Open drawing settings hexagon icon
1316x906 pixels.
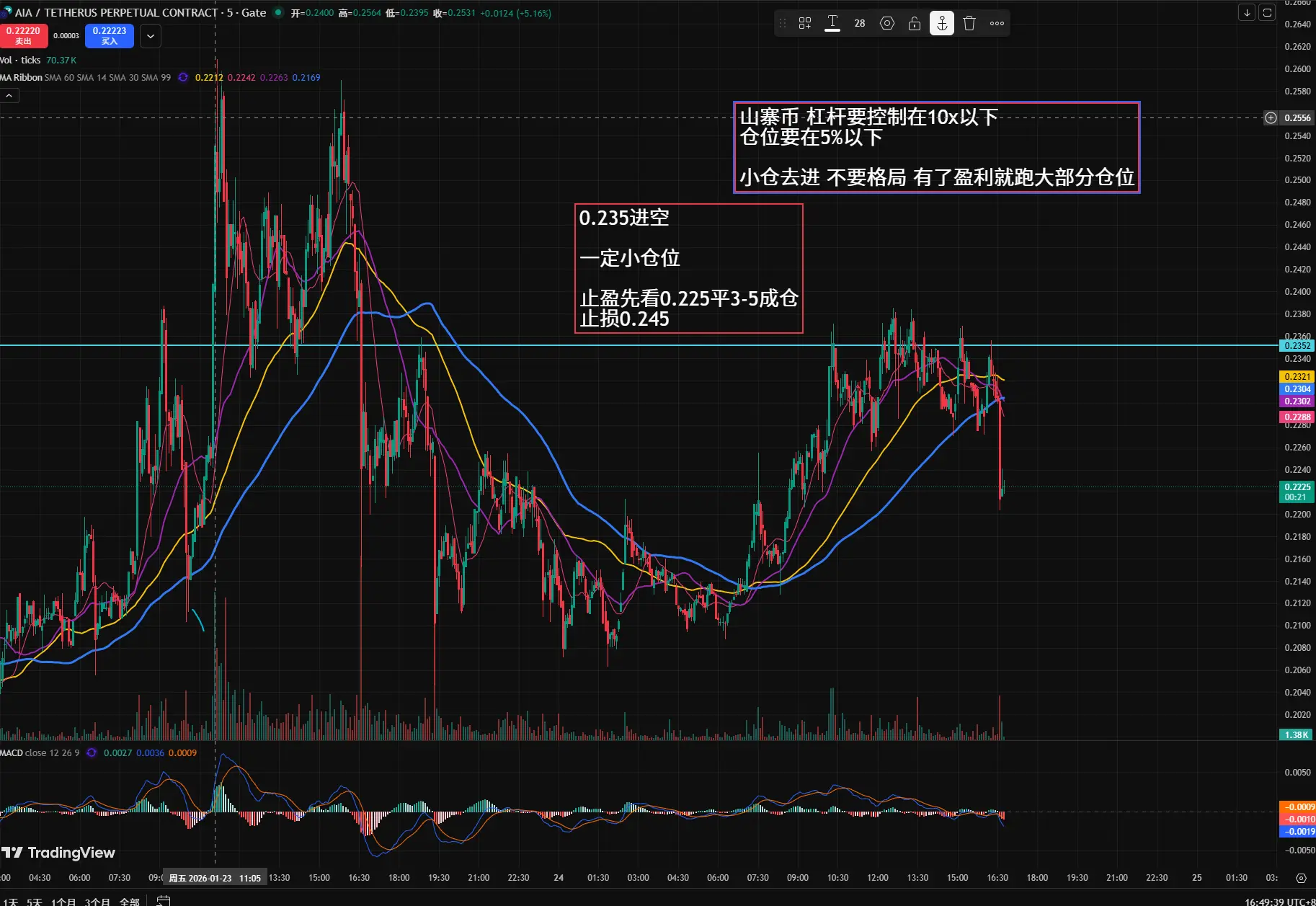[x=887, y=23]
